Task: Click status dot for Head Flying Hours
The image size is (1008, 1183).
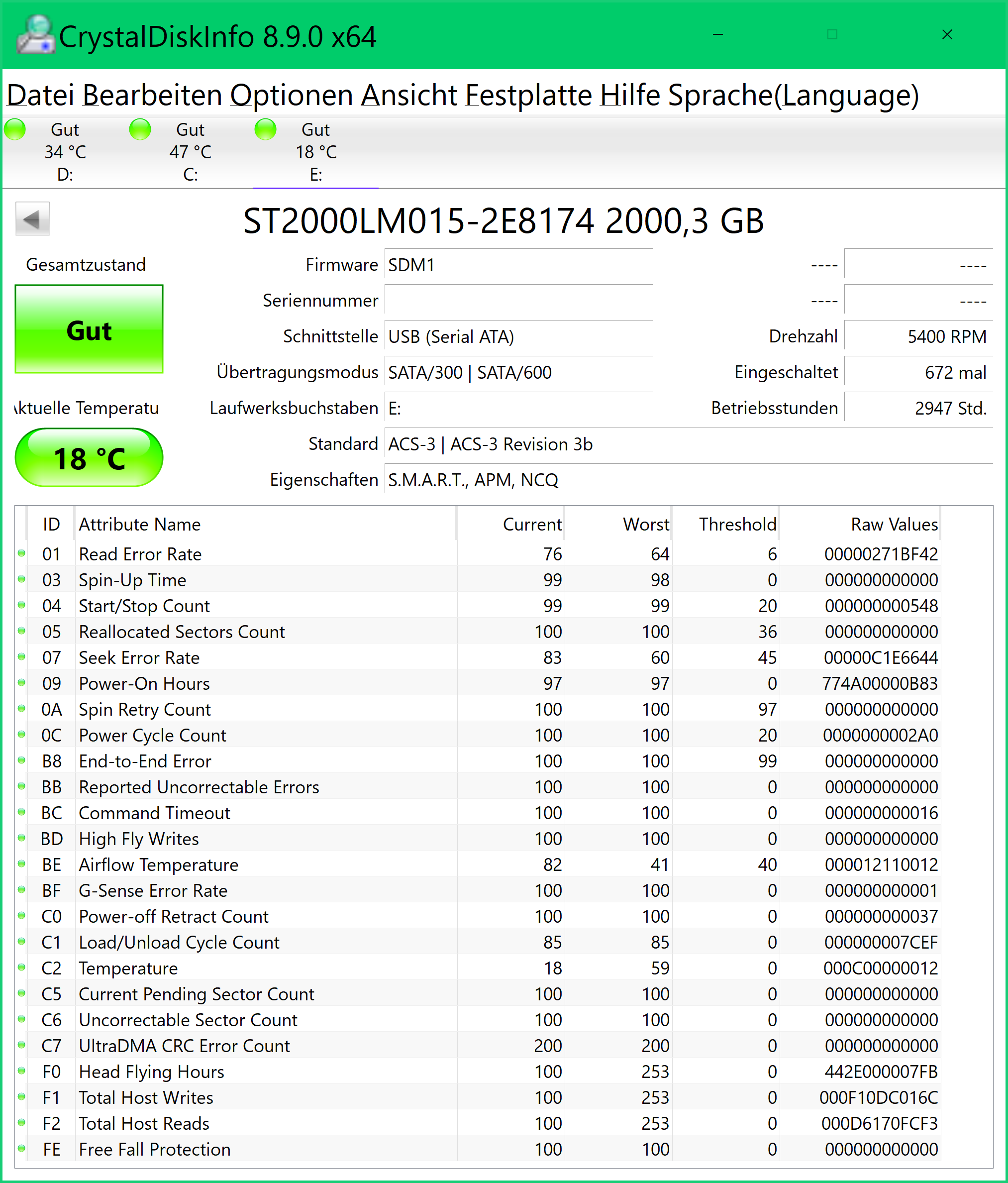Action: (22, 1071)
